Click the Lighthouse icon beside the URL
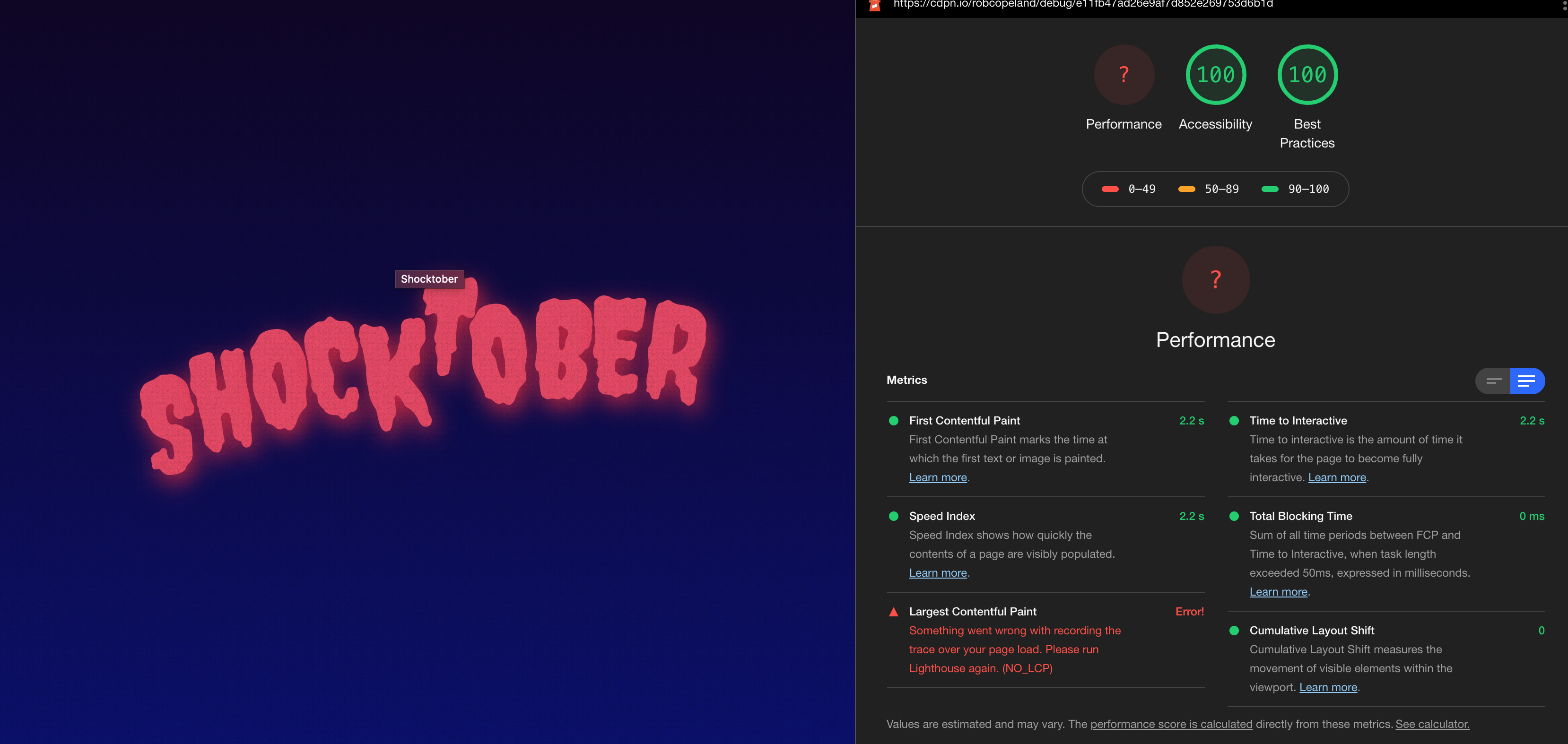Screen dimensions: 1568x744 pos(875,6)
